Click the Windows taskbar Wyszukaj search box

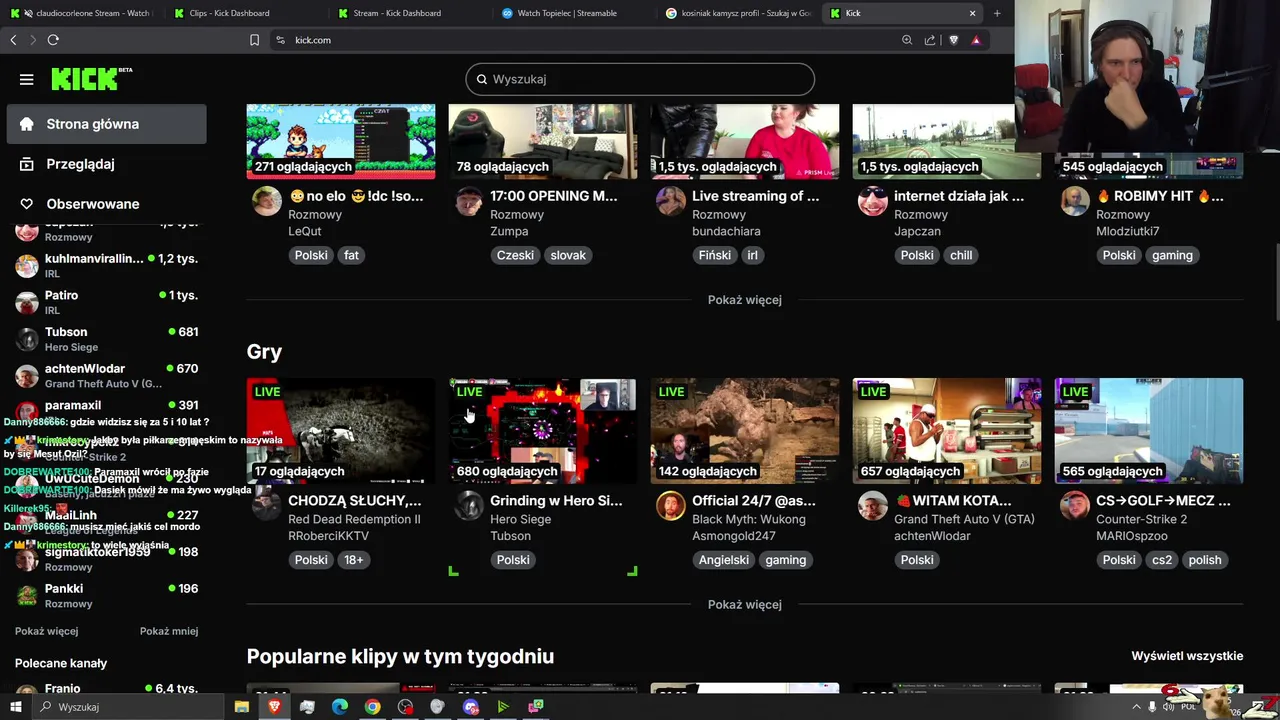[130, 707]
